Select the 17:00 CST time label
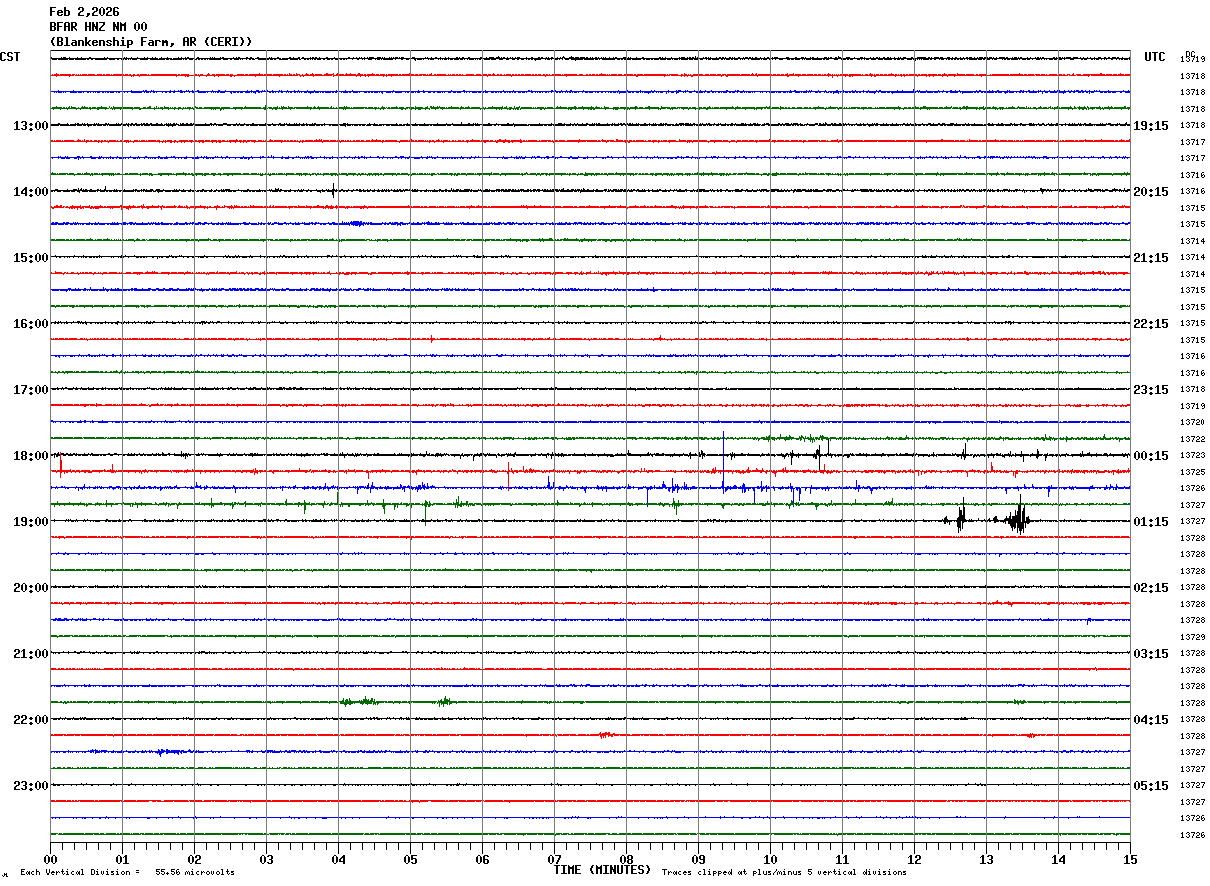1210x886 pixels. 30,390
